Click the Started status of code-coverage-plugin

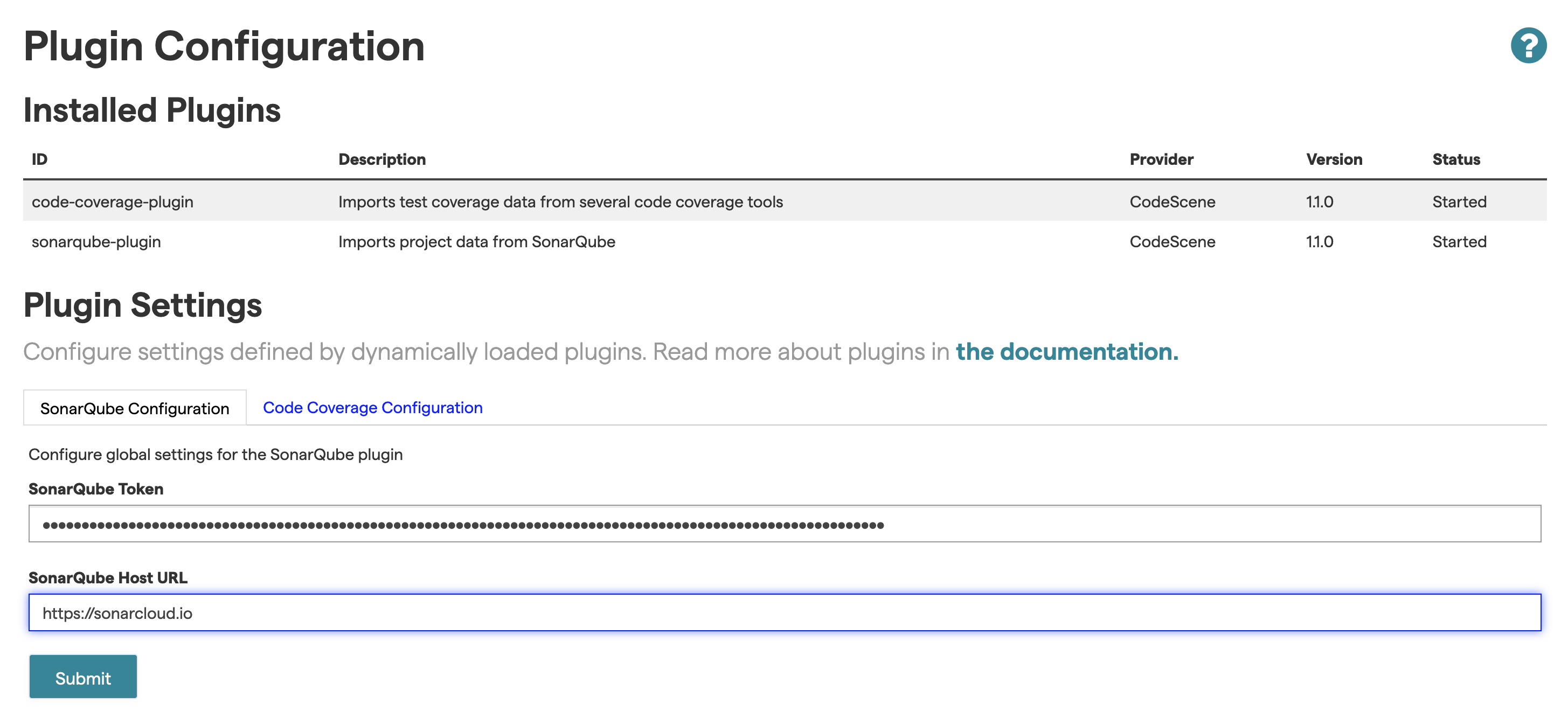1459,201
